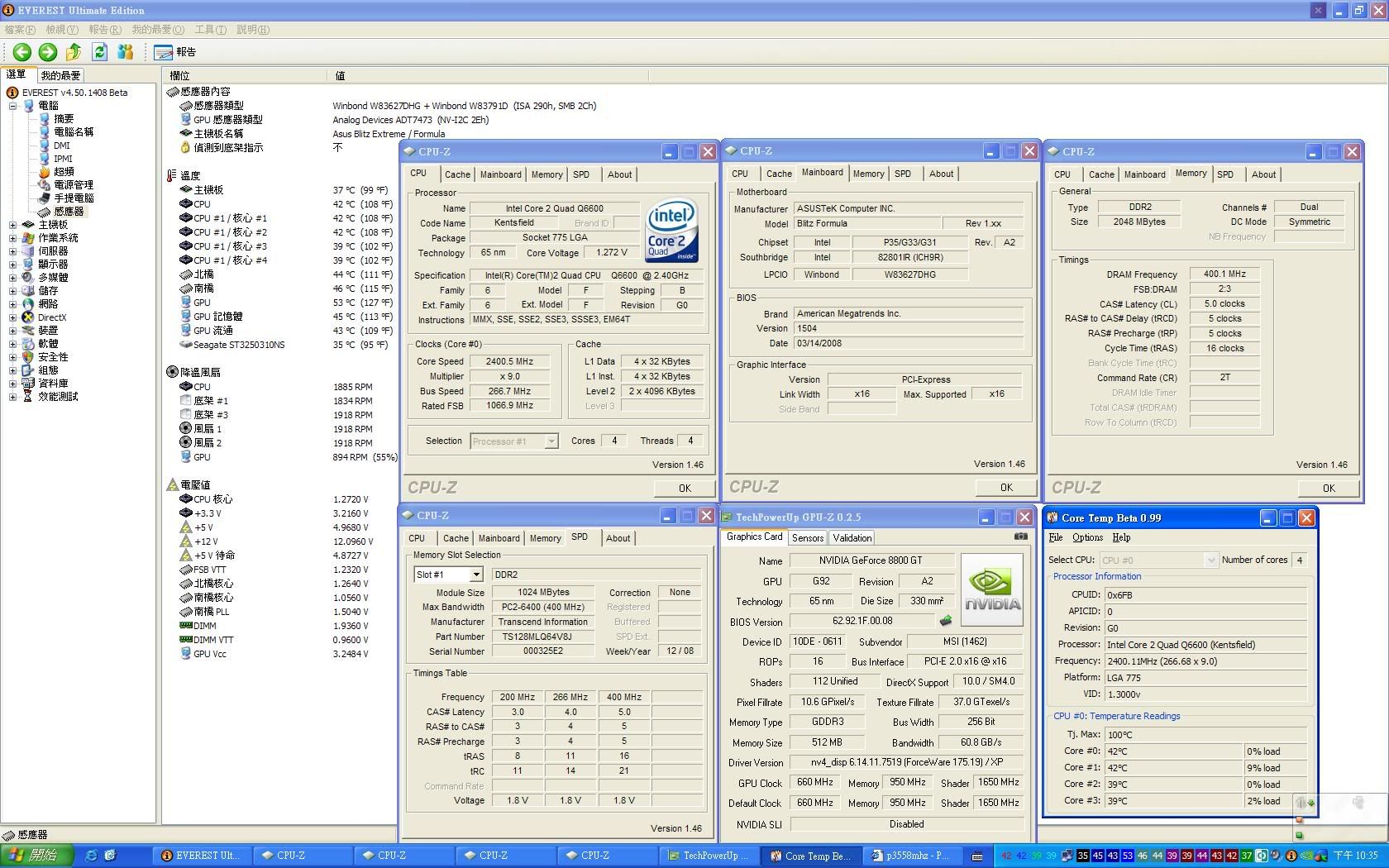
Task: Open 檢視 View menu in EVEREST
Action: [x=62, y=30]
